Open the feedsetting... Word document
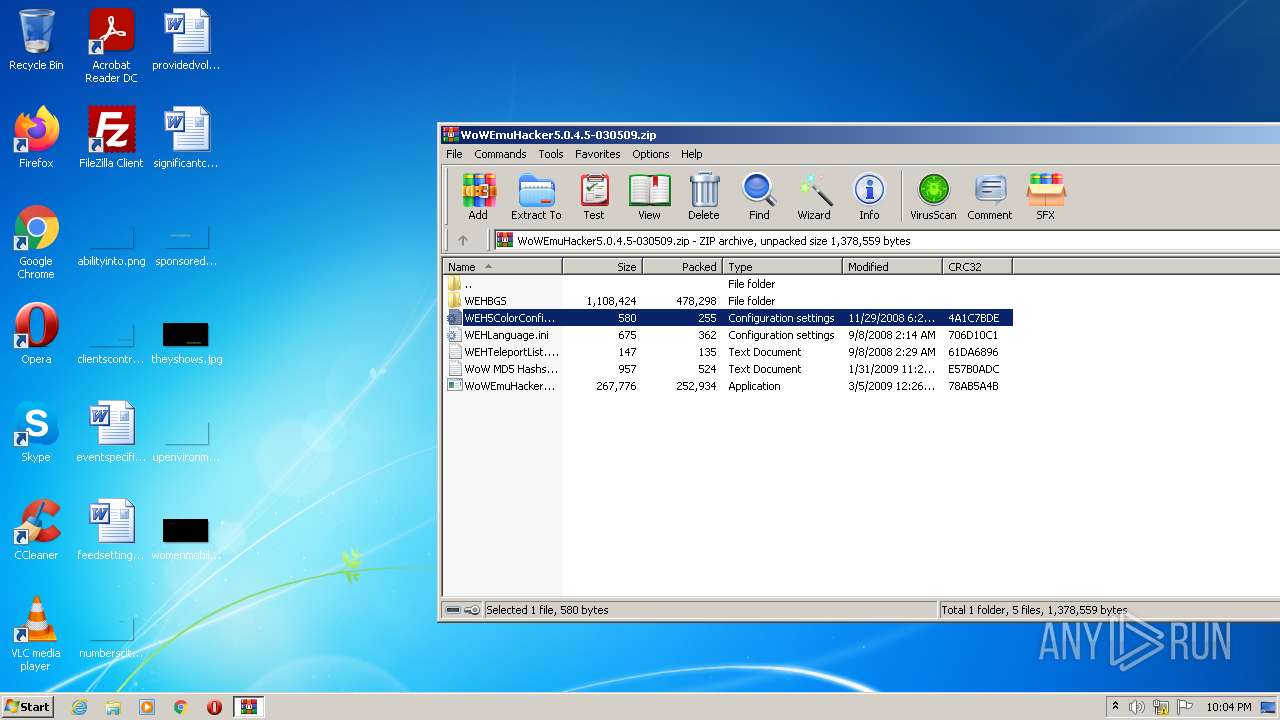 pos(111,530)
